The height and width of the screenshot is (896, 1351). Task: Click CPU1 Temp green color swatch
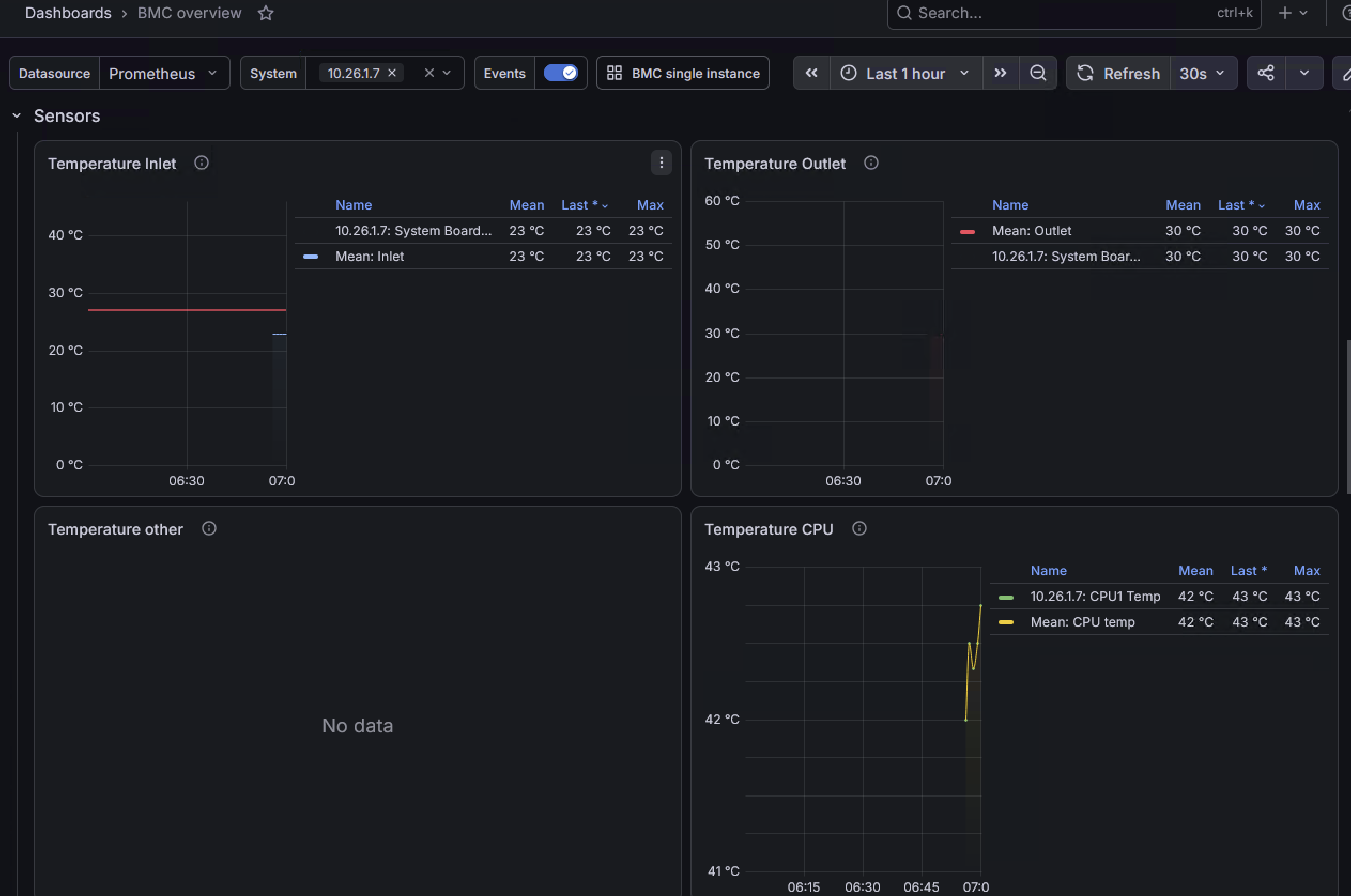[1005, 597]
